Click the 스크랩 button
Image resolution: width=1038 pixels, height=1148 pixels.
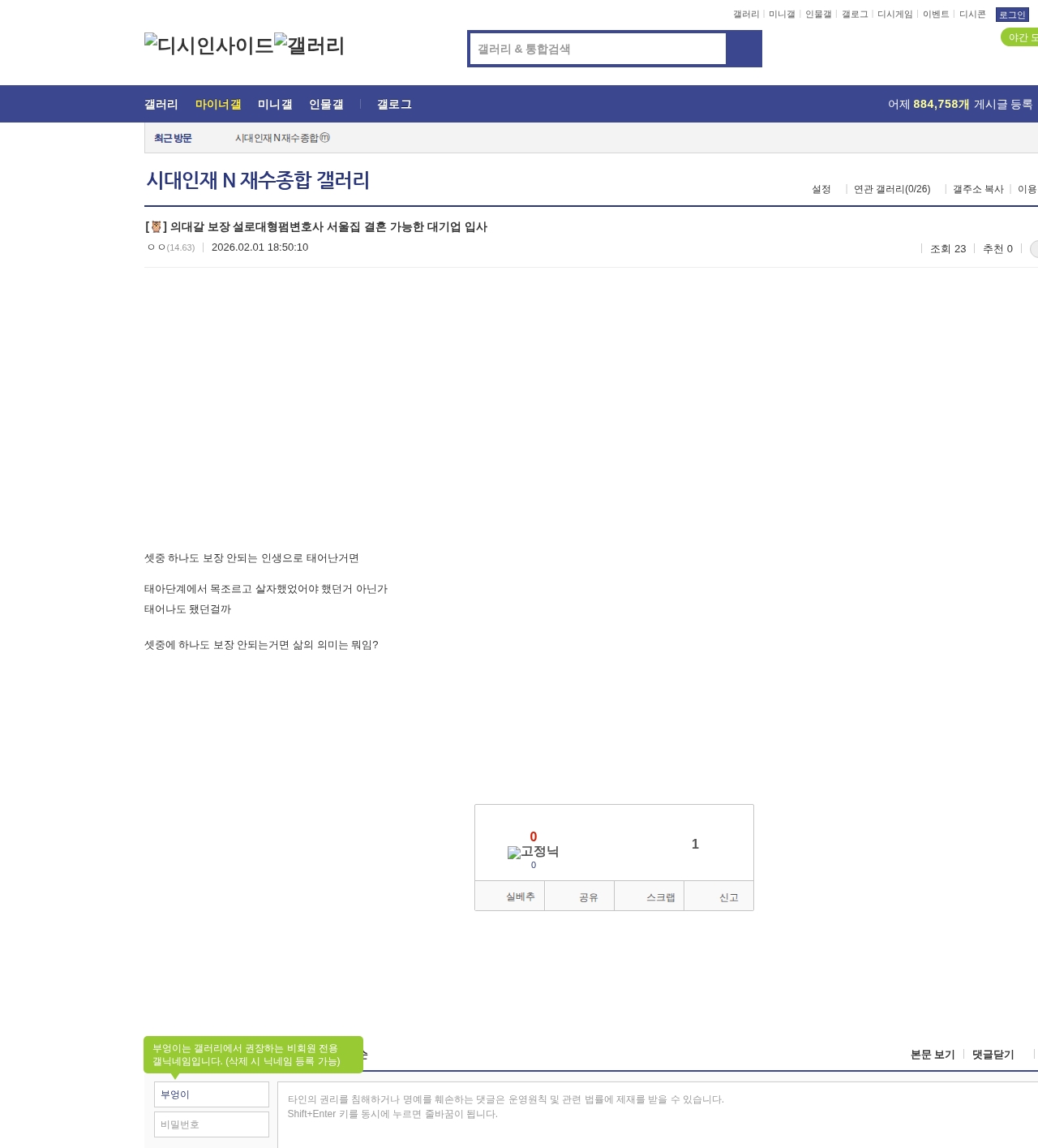[650, 896]
